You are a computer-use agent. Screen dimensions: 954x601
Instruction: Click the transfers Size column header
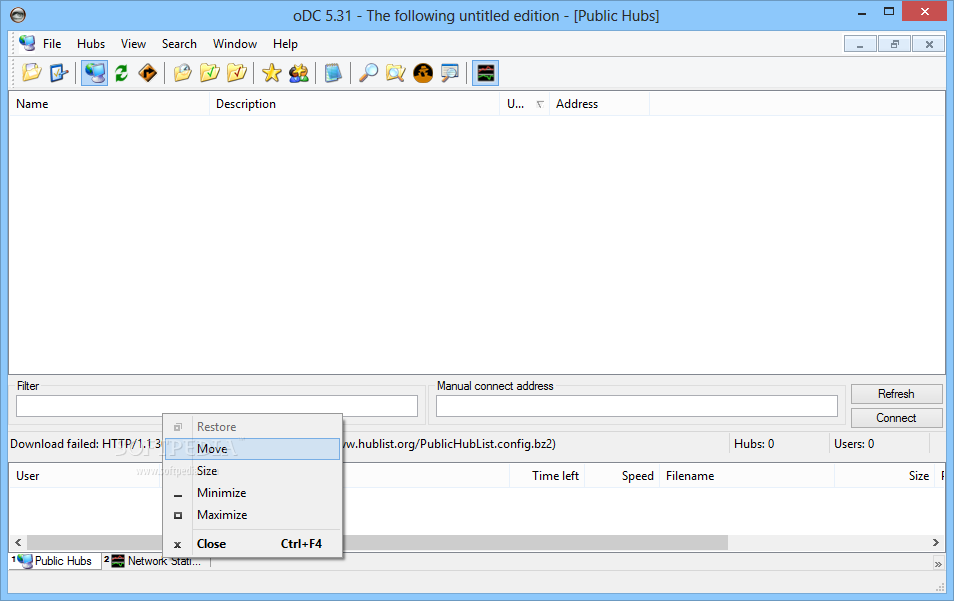[884, 476]
